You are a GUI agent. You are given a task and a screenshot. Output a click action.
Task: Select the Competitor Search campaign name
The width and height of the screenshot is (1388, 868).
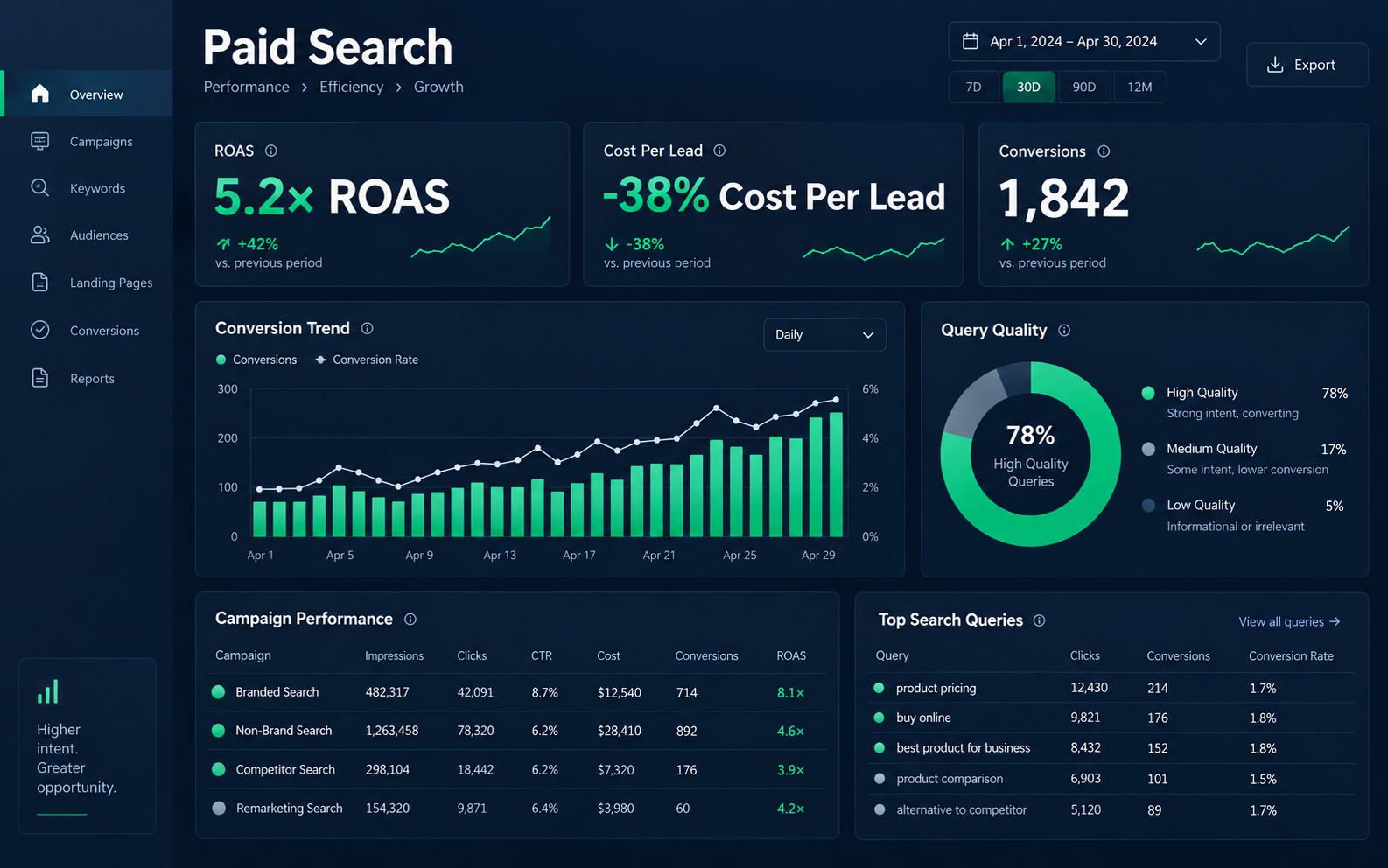pyautogui.click(x=285, y=769)
